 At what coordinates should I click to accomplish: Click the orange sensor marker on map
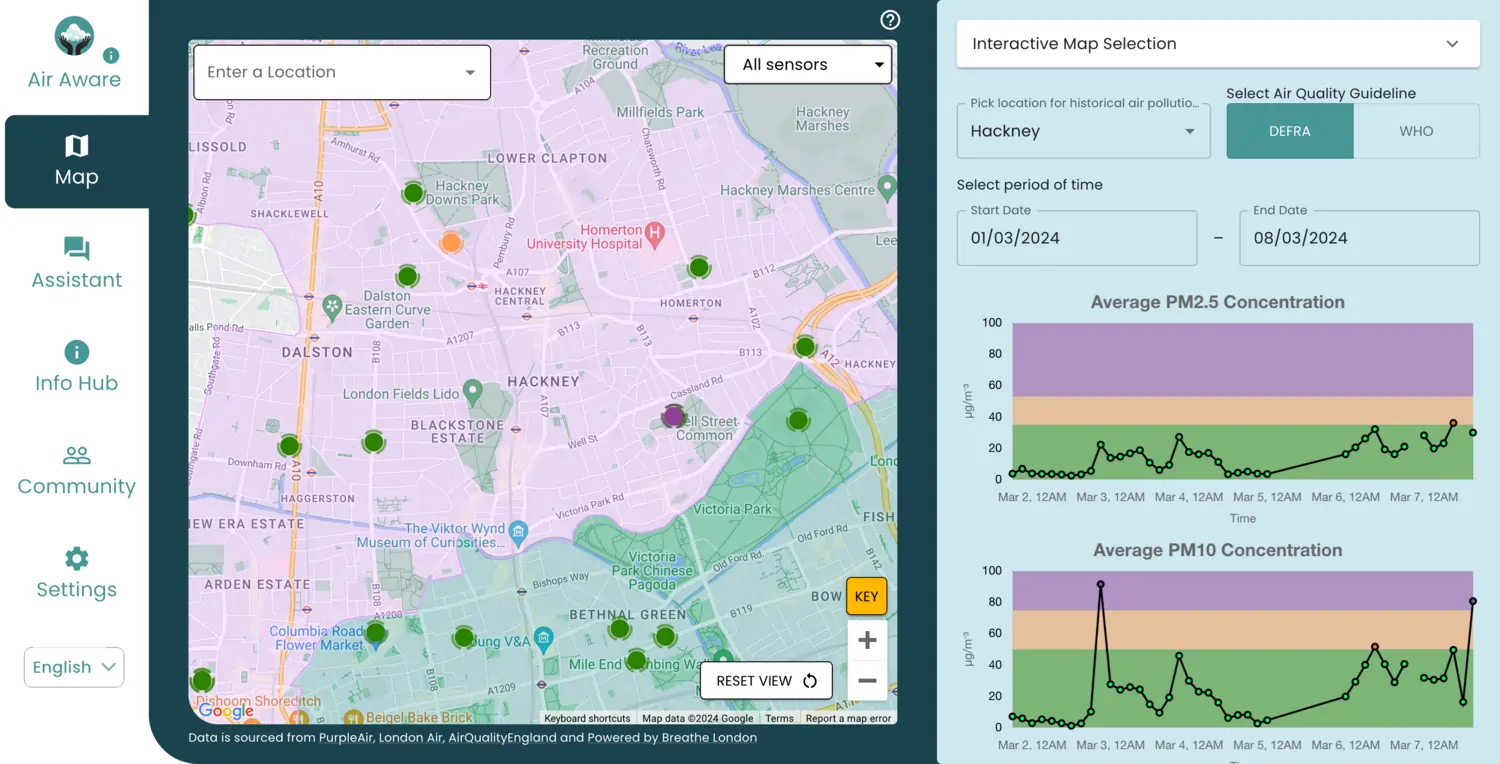pos(451,242)
